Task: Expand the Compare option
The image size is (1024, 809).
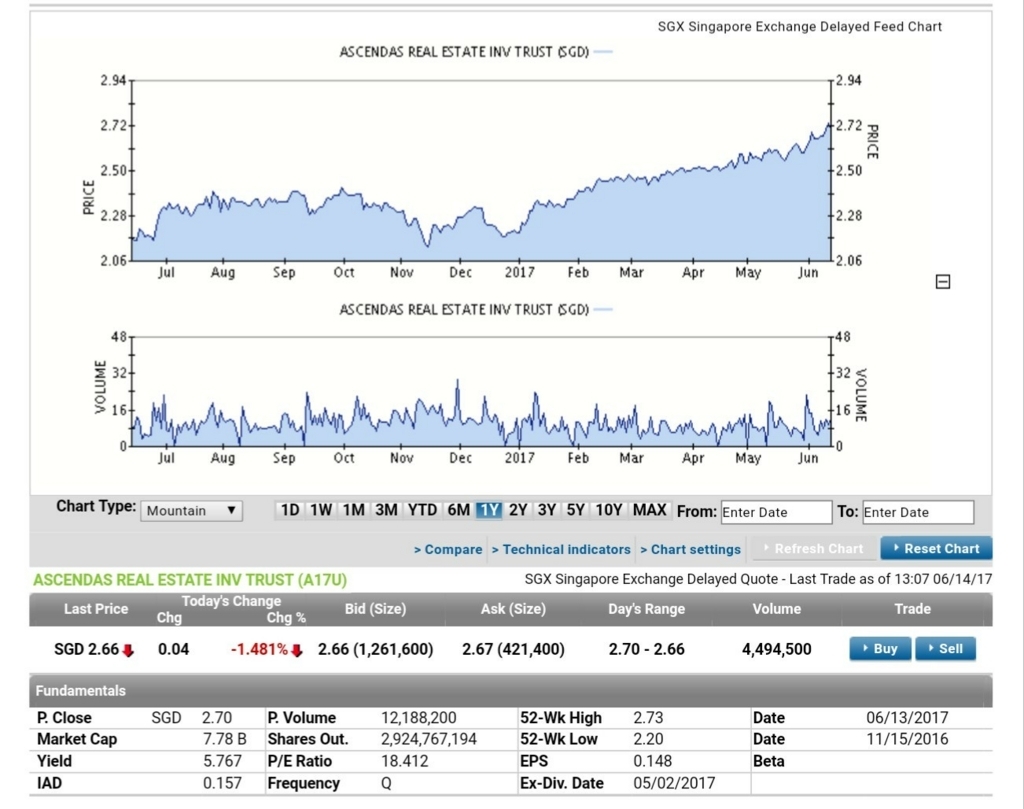Action: [449, 549]
